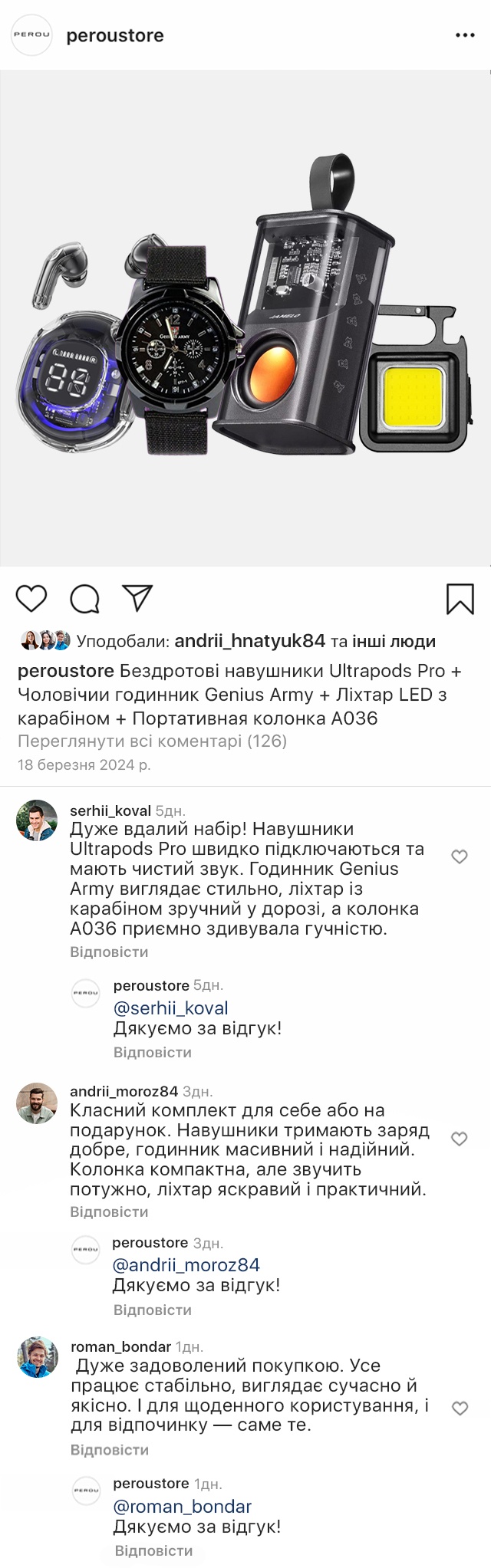The image size is (491, 1568).
Task: Open the product bundle post image
Action: tap(245, 318)
